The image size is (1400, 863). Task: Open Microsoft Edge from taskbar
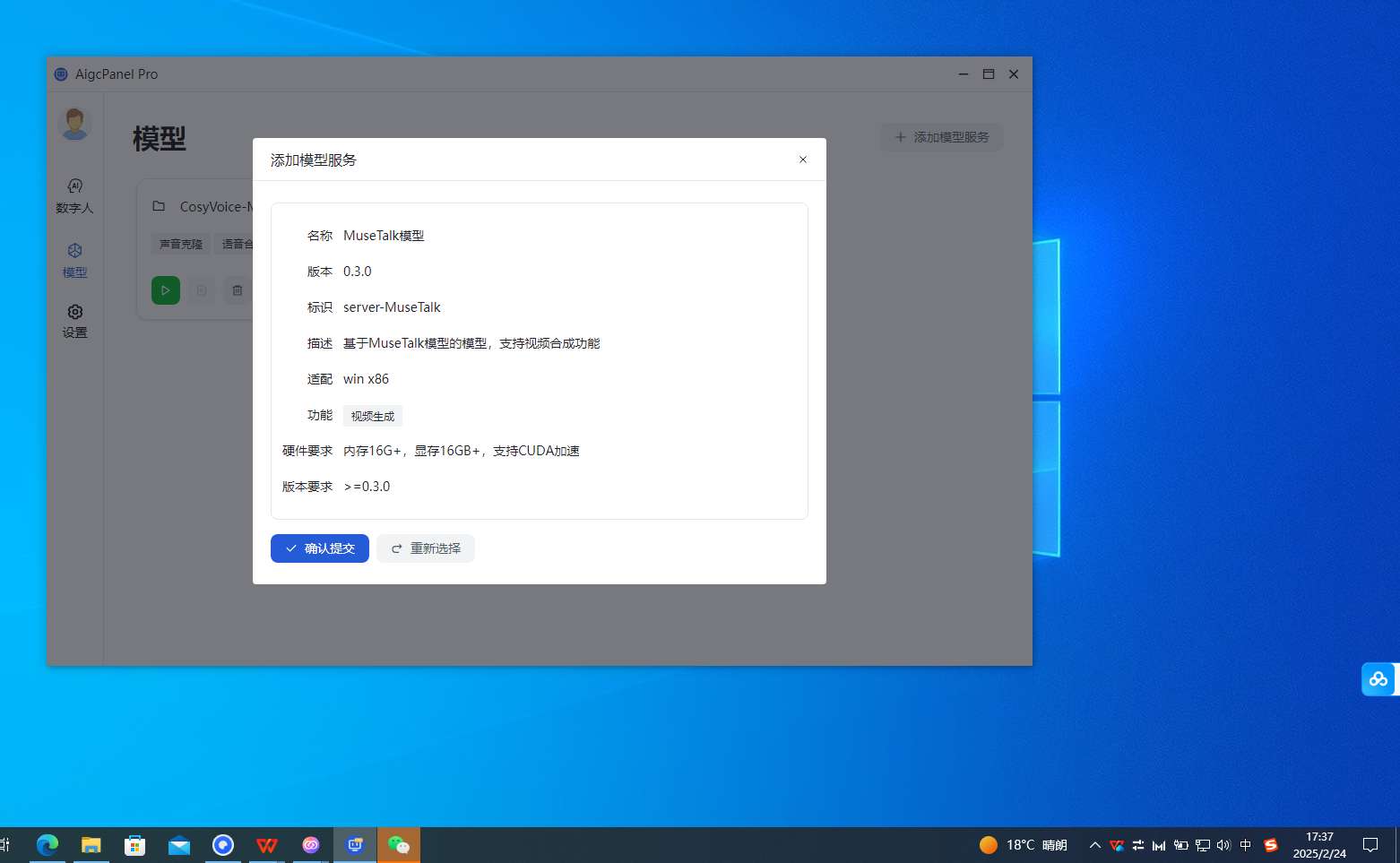coord(48,845)
